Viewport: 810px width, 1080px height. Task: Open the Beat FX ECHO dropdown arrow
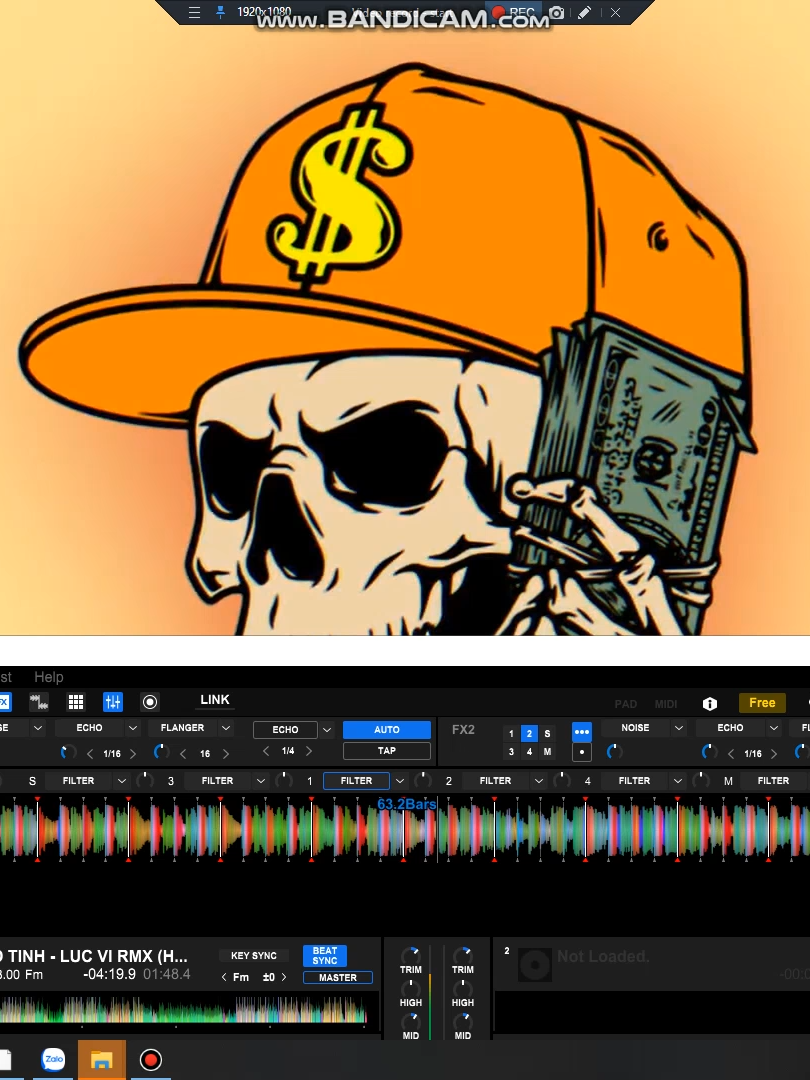coord(327,729)
